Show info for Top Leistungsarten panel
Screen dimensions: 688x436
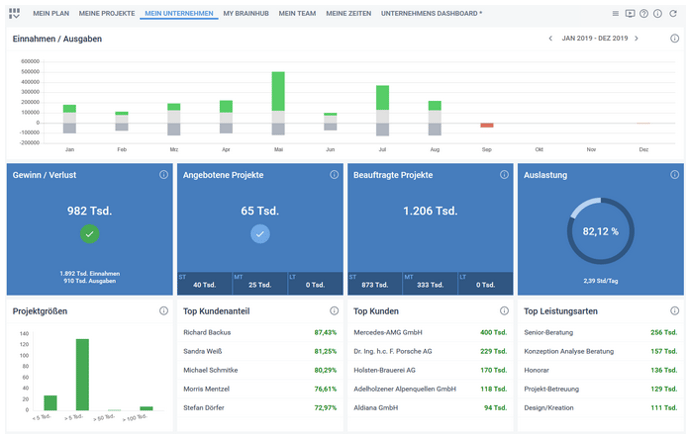tap(675, 311)
